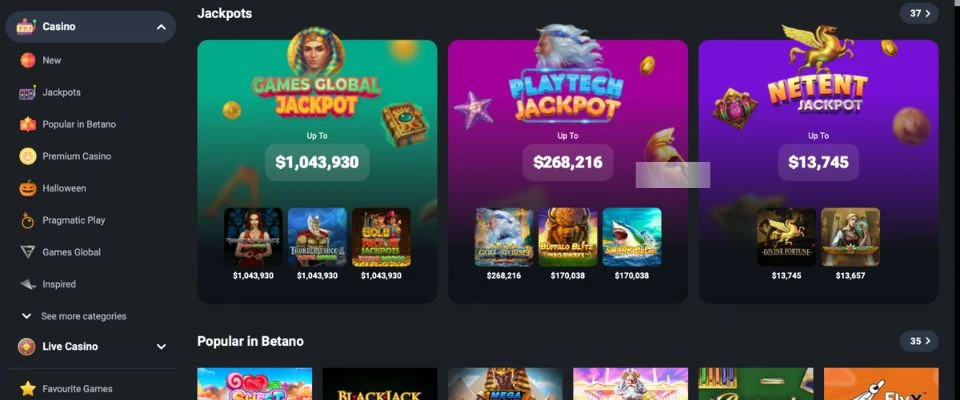The height and width of the screenshot is (400, 960).
Task: Launch Divine Fortune game thumbnail
Action: tap(786, 237)
